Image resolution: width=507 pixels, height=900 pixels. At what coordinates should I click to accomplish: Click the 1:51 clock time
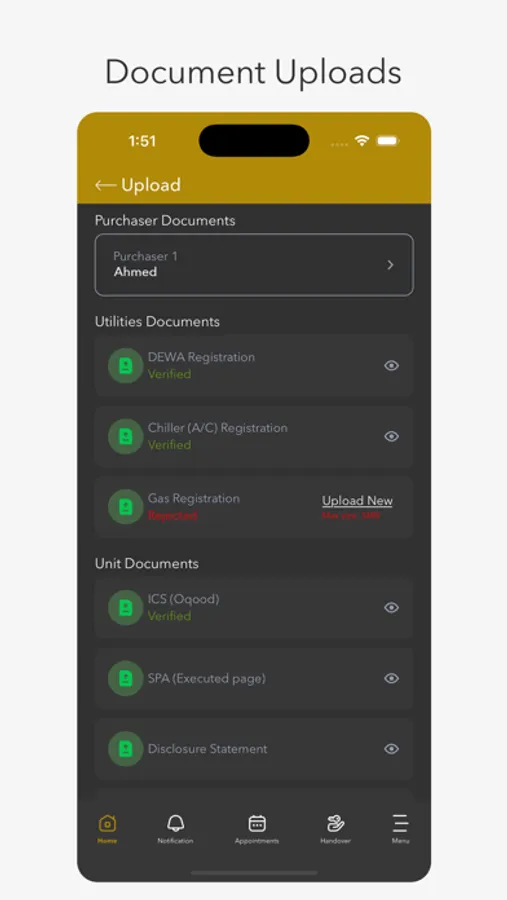tap(142, 141)
